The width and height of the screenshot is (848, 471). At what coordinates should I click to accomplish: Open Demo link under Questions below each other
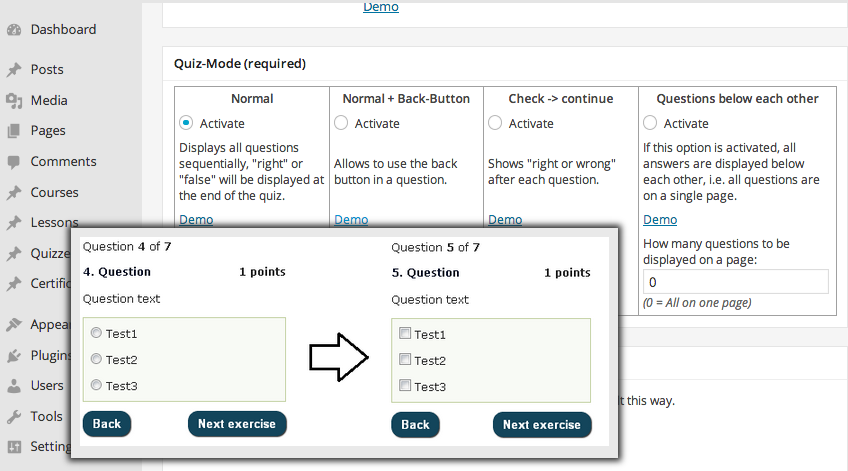point(660,220)
